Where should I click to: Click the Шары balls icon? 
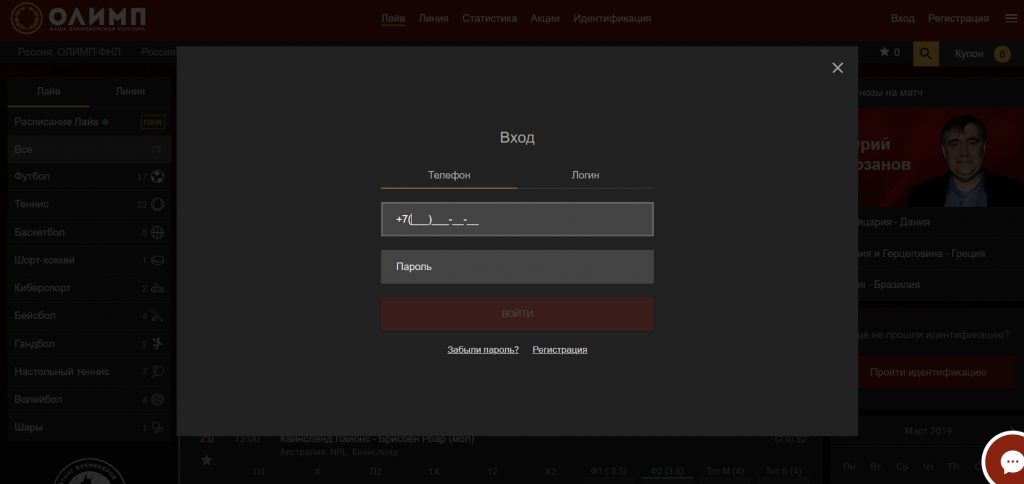[x=157, y=428]
